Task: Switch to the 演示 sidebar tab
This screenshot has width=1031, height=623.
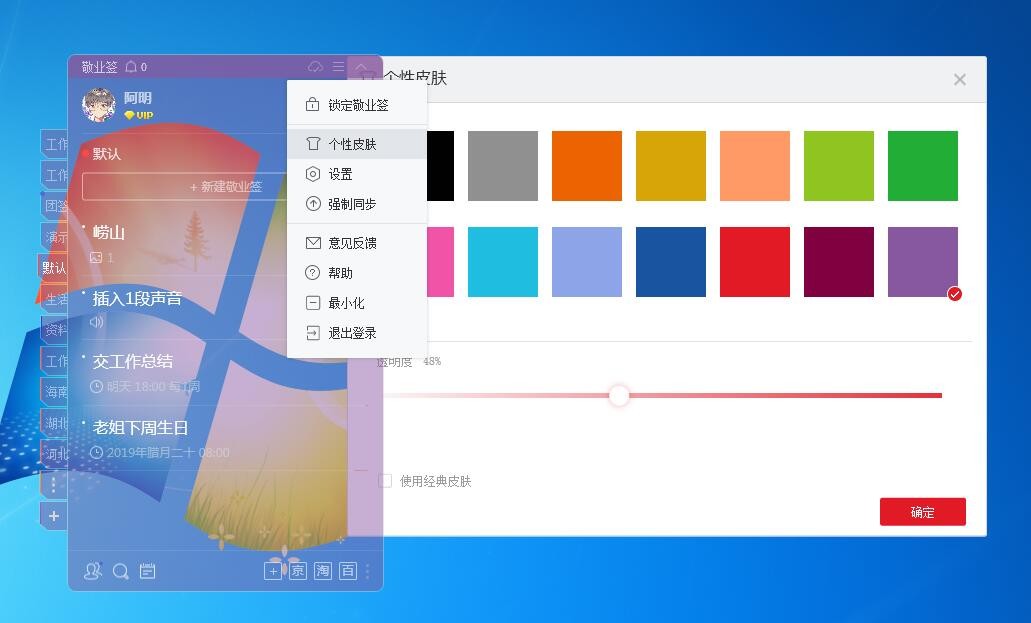Action: pos(55,237)
